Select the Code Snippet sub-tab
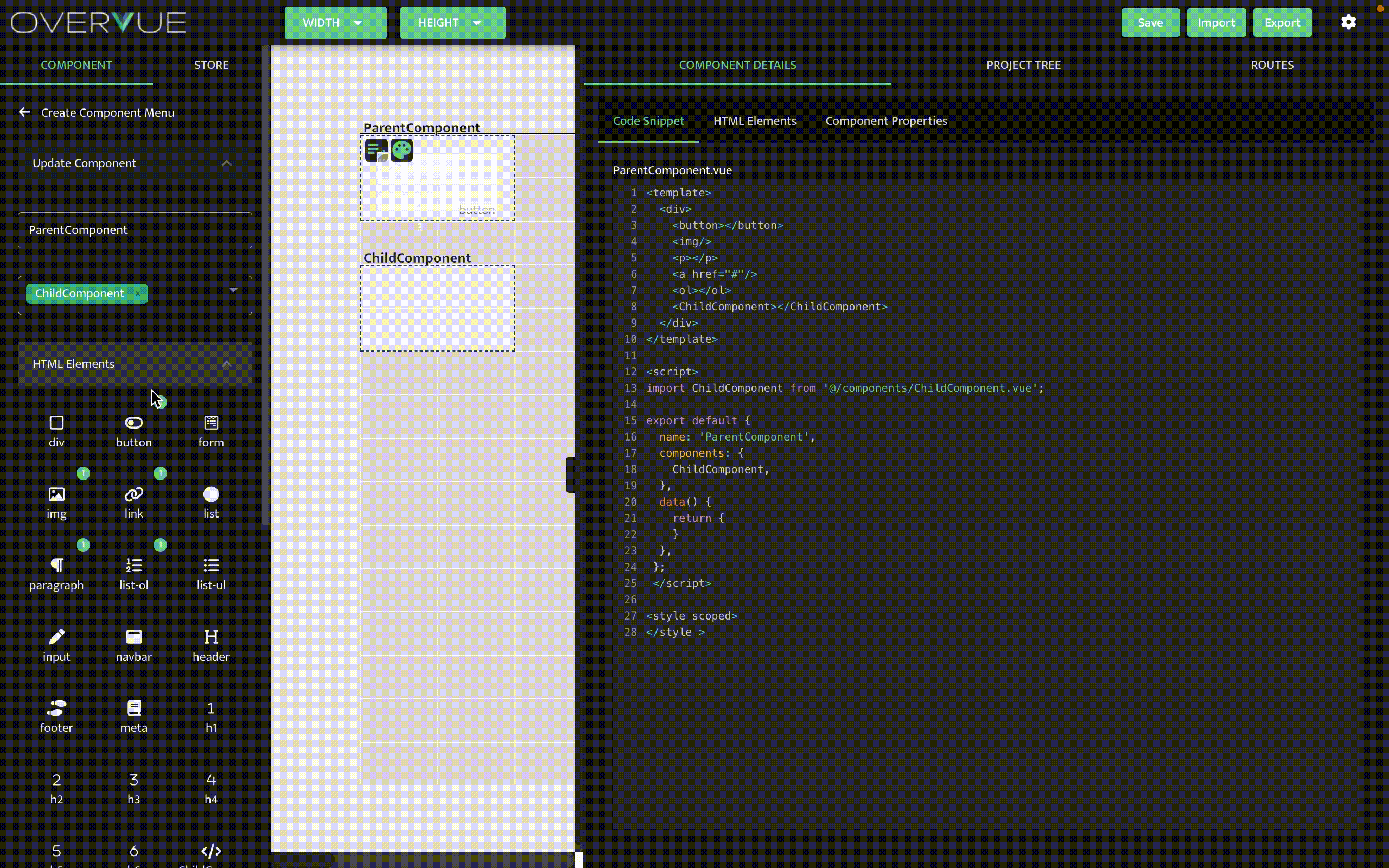The width and height of the screenshot is (1389, 868). tap(648, 120)
